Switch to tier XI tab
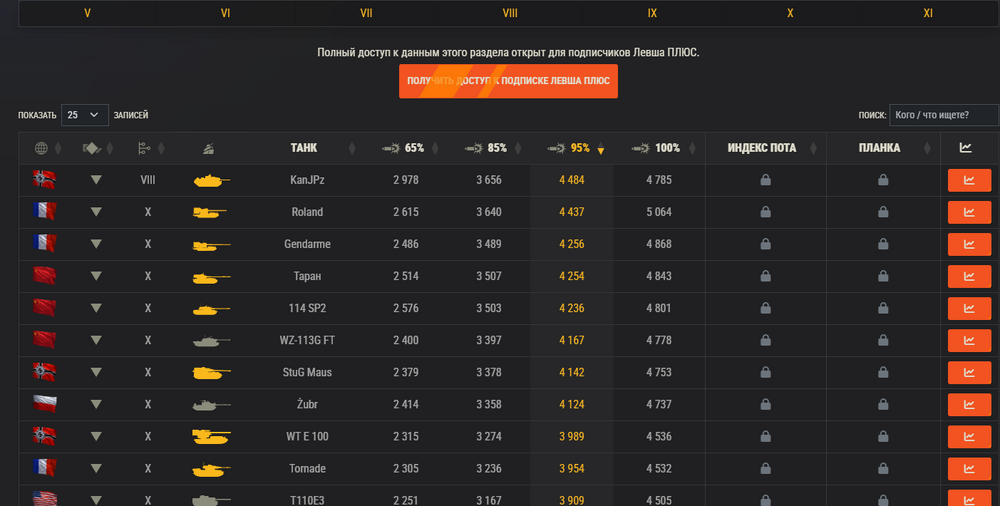Viewport: 1000px width, 506px height. (x=928, y=13)
